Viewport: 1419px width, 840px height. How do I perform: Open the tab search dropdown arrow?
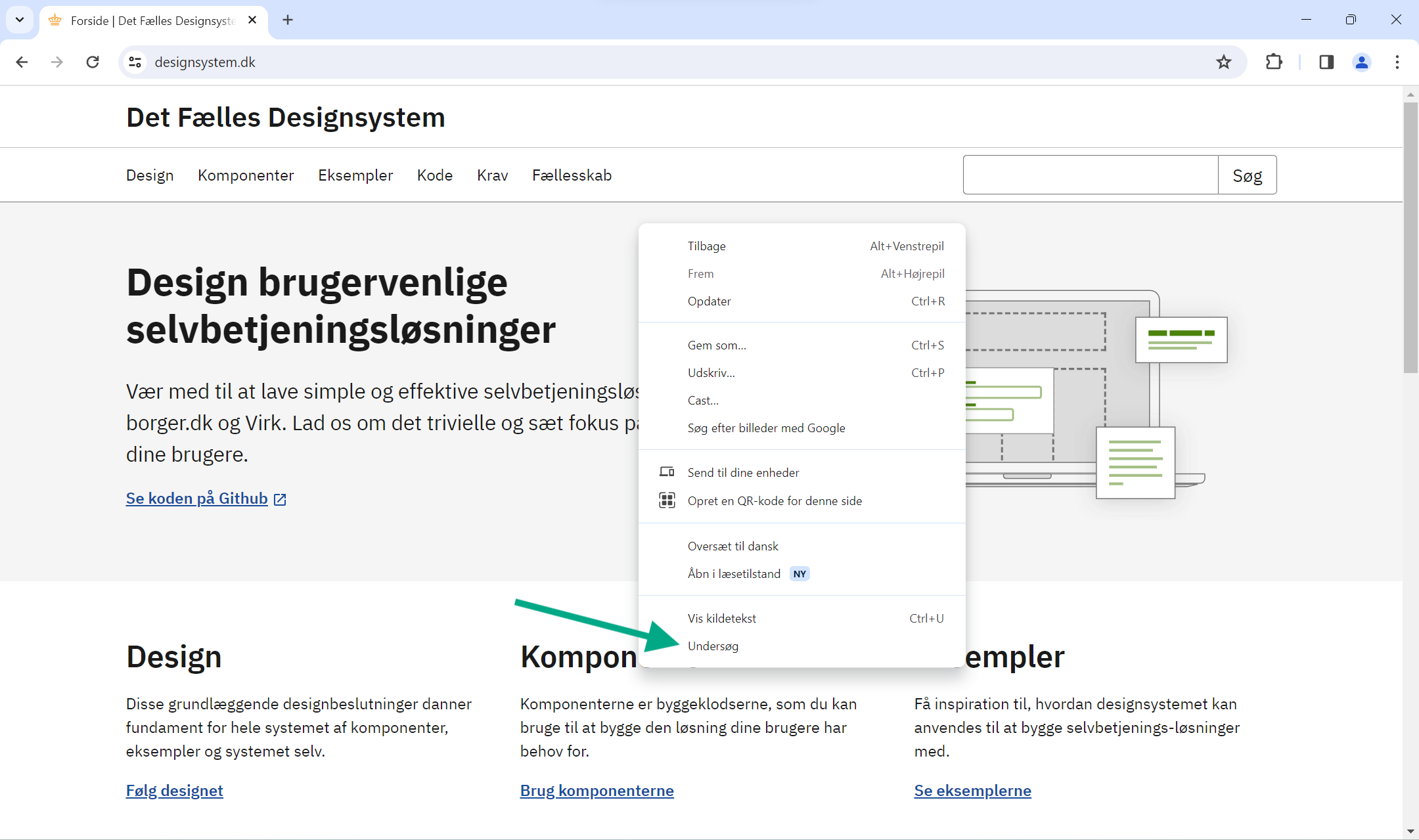20,20
